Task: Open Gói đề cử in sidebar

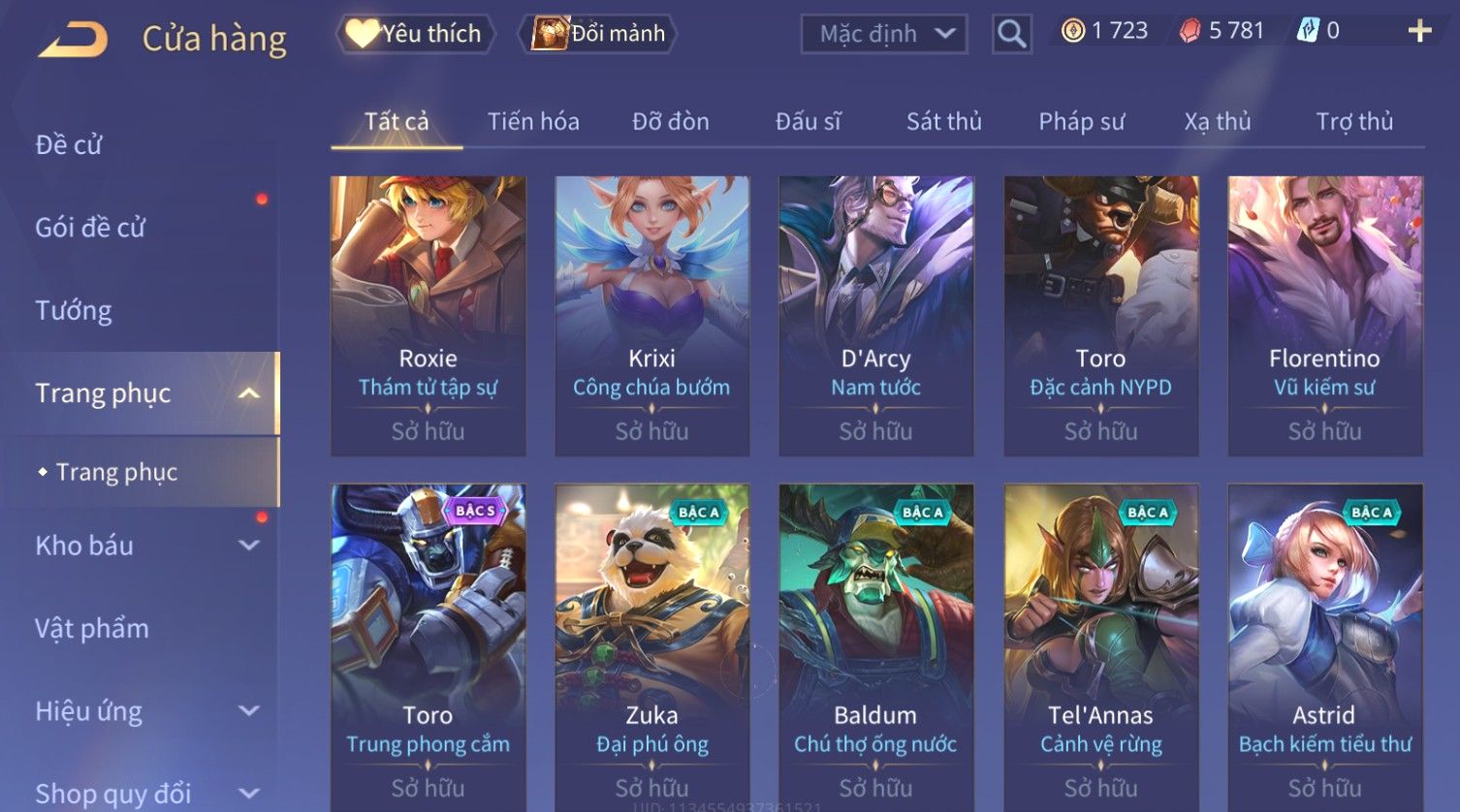Action: pos(90,228)
